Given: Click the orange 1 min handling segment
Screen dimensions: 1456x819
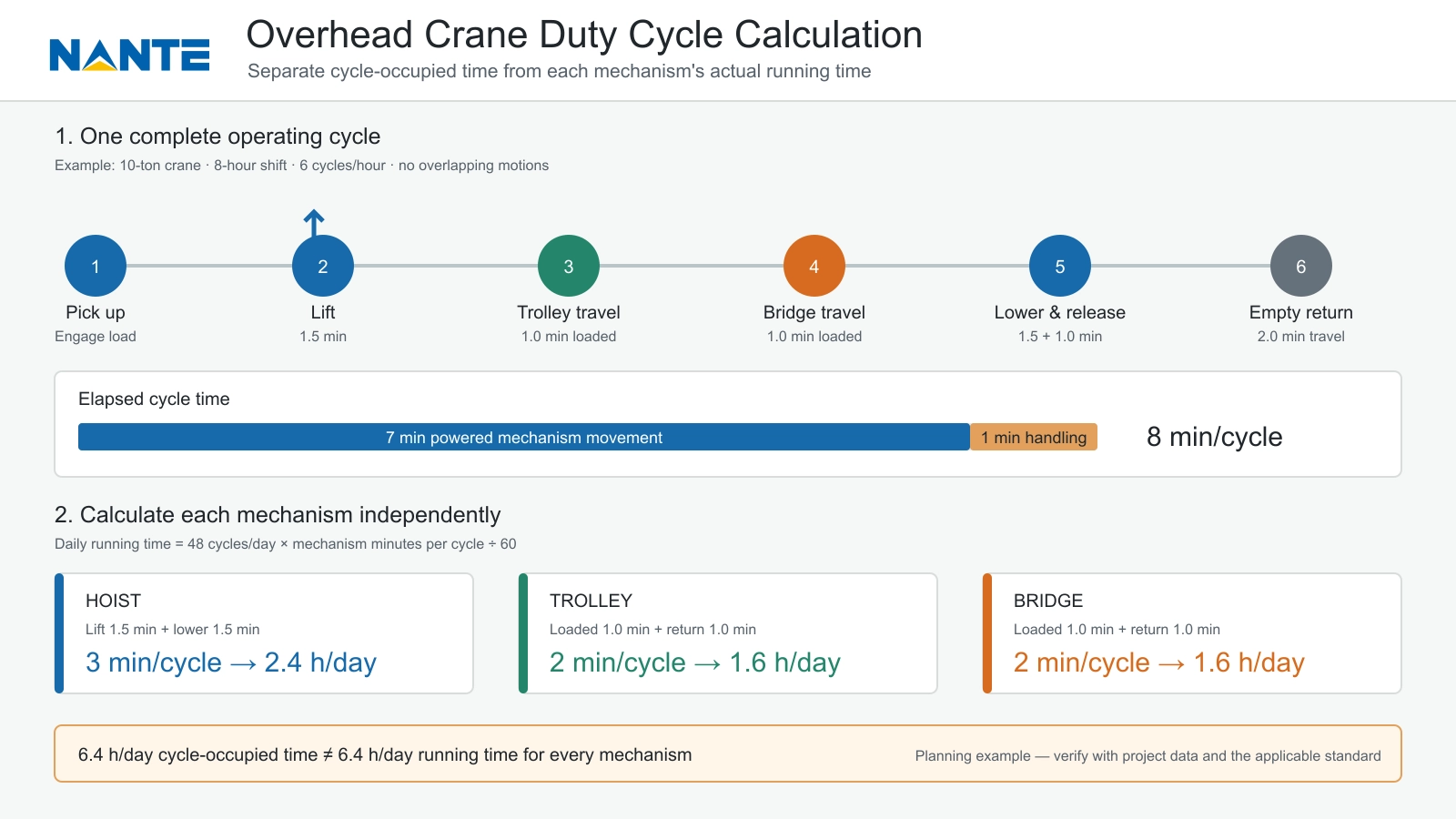Looking at the screenshot, I should [1034, 437].
